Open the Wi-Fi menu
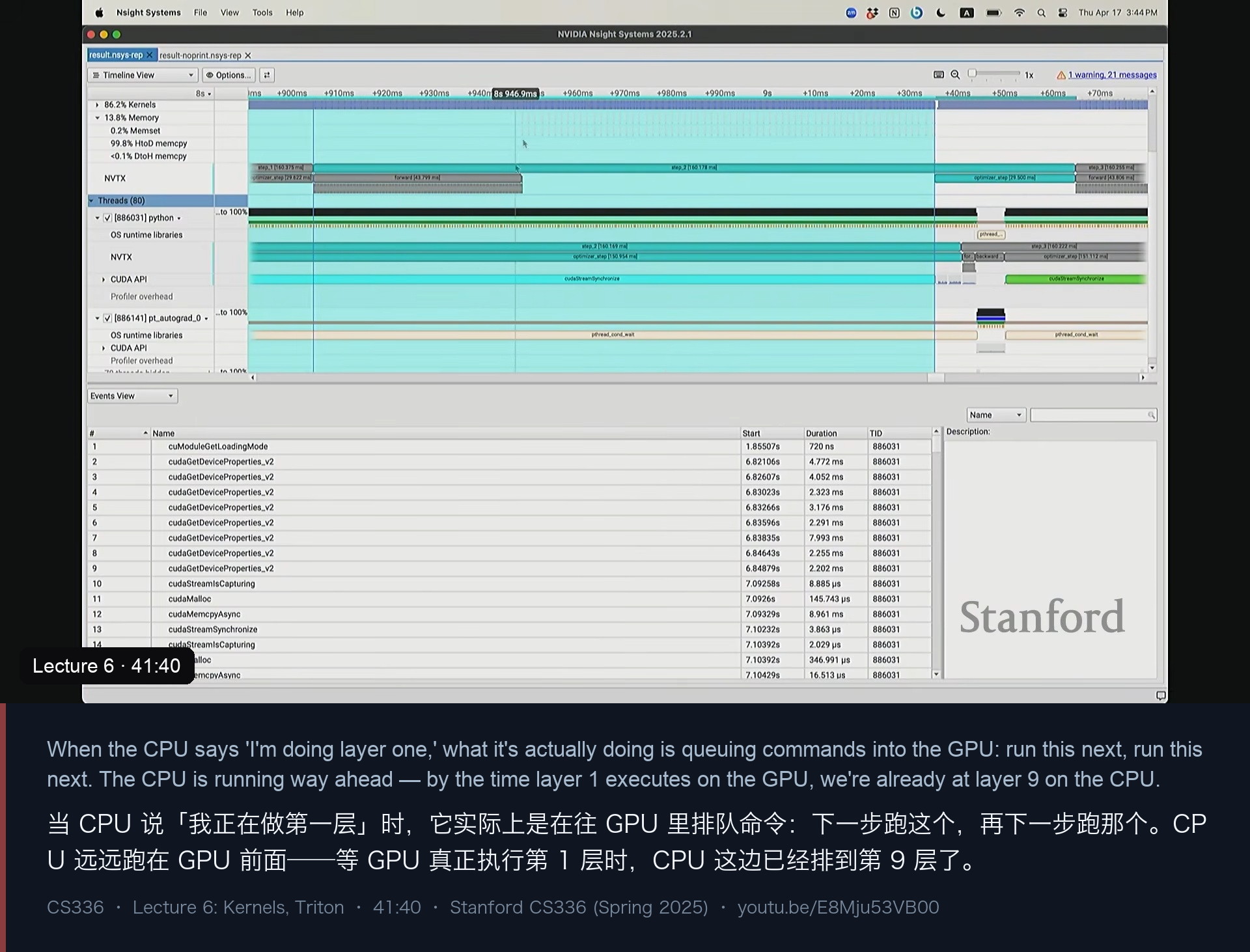The width and height of the screenshot is (1250, 952). pos(1020,12)
